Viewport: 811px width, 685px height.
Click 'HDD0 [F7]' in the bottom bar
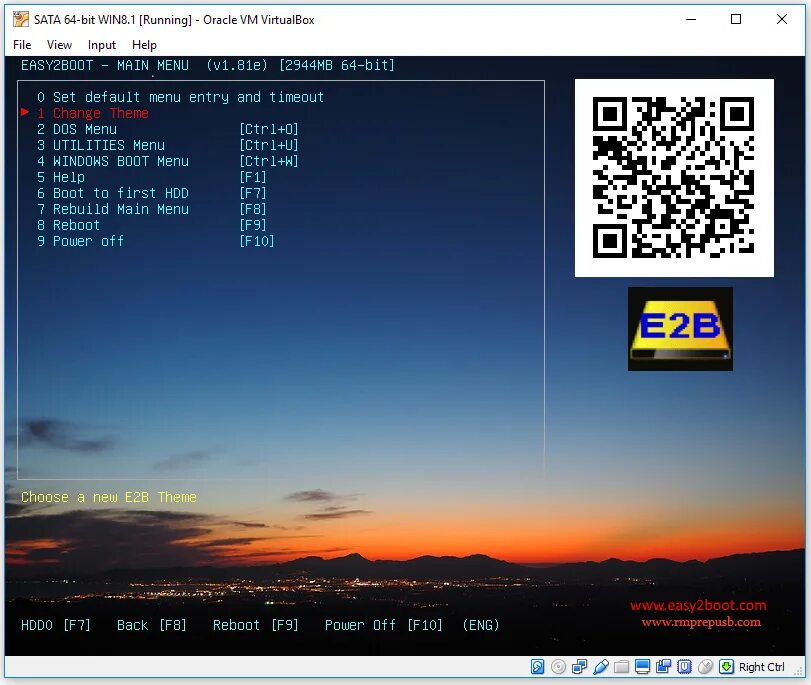coord(56,626)
